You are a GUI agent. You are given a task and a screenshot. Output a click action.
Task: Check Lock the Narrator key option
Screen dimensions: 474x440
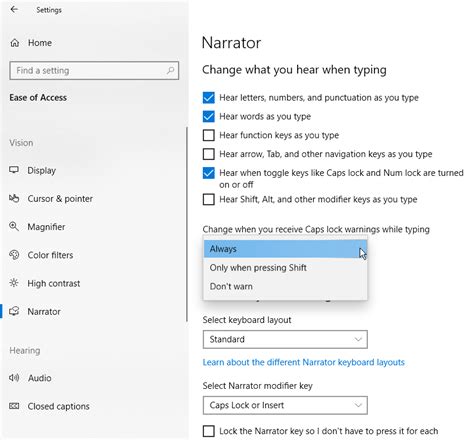(209, 431)
